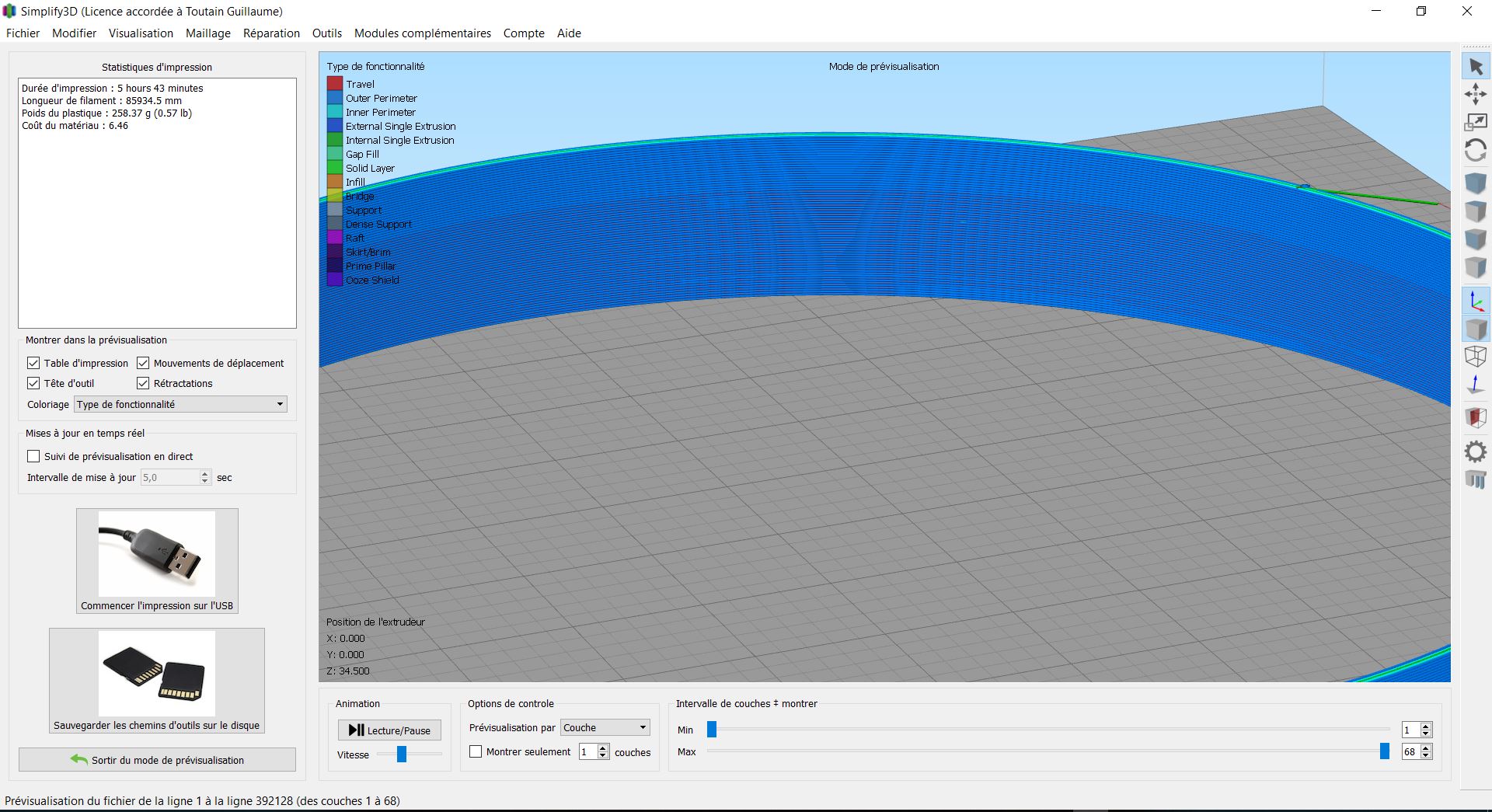The width and height of the screenshot is (1492, 812).
Task: Toggle Table d'impression checkbox
Action: (x=33, y=363)
